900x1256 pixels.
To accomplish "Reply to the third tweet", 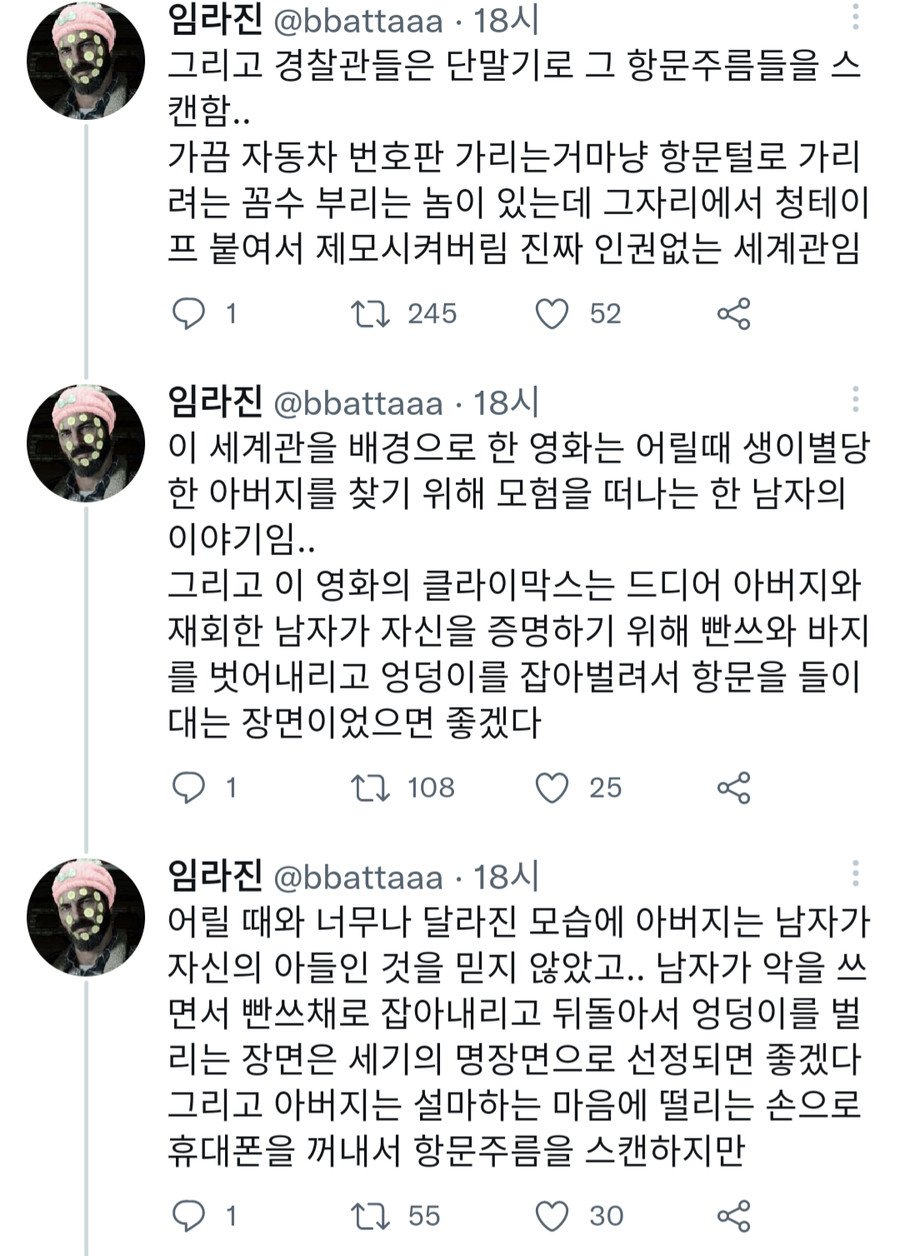I will 190,1216.
